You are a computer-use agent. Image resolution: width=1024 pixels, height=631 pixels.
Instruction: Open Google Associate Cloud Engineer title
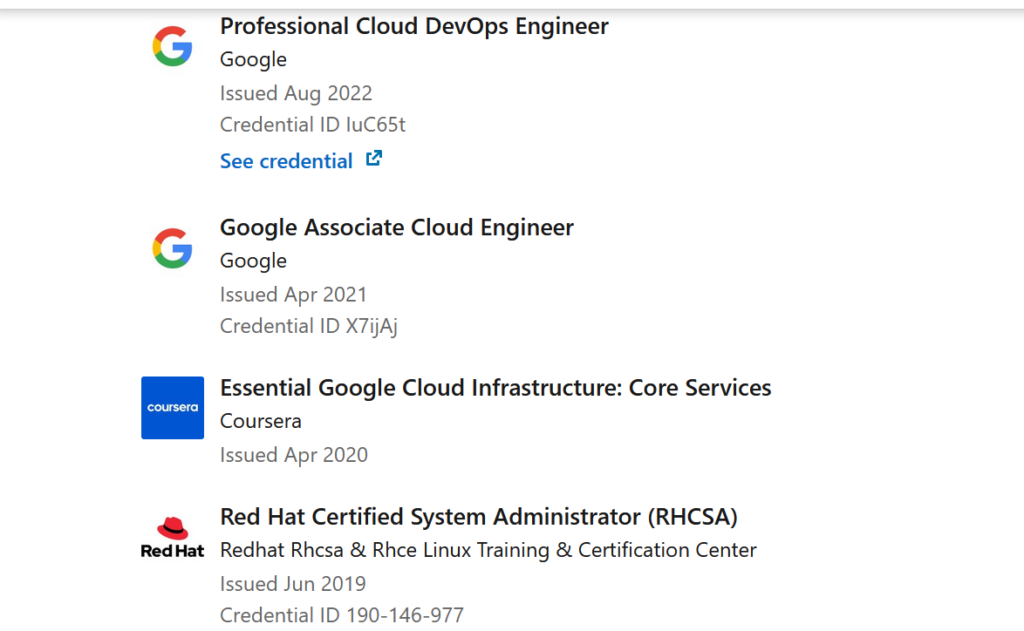[x=396, y=227]
